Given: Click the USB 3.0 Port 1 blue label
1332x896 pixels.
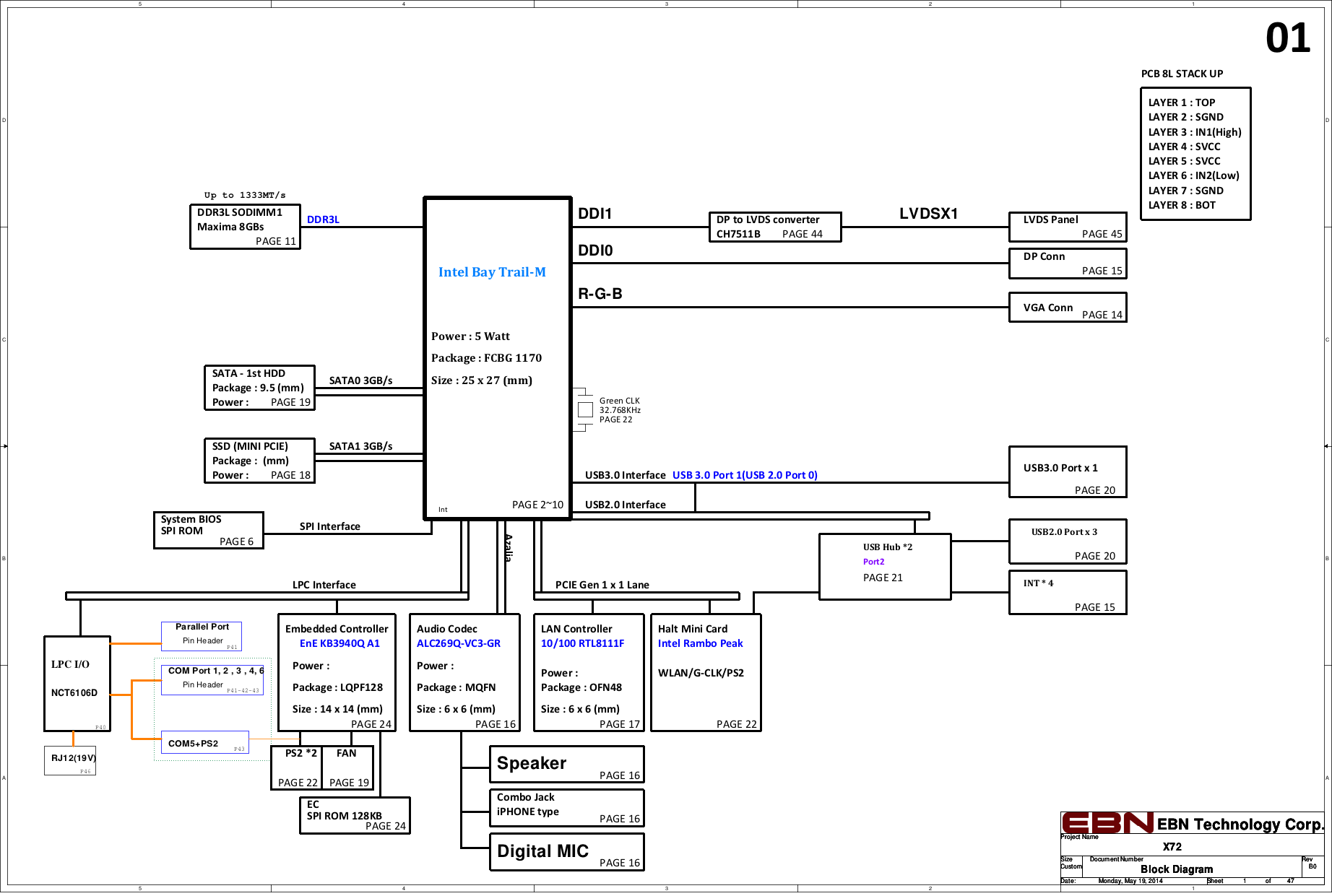Looking at the screenshot, I should point(745,475).
